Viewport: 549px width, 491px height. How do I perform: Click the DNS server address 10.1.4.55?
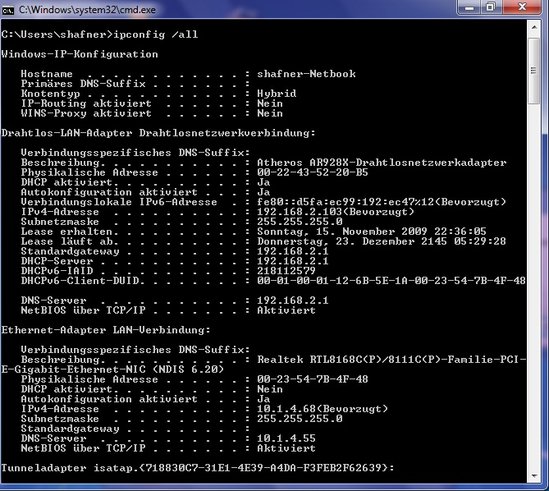(286, 438)
